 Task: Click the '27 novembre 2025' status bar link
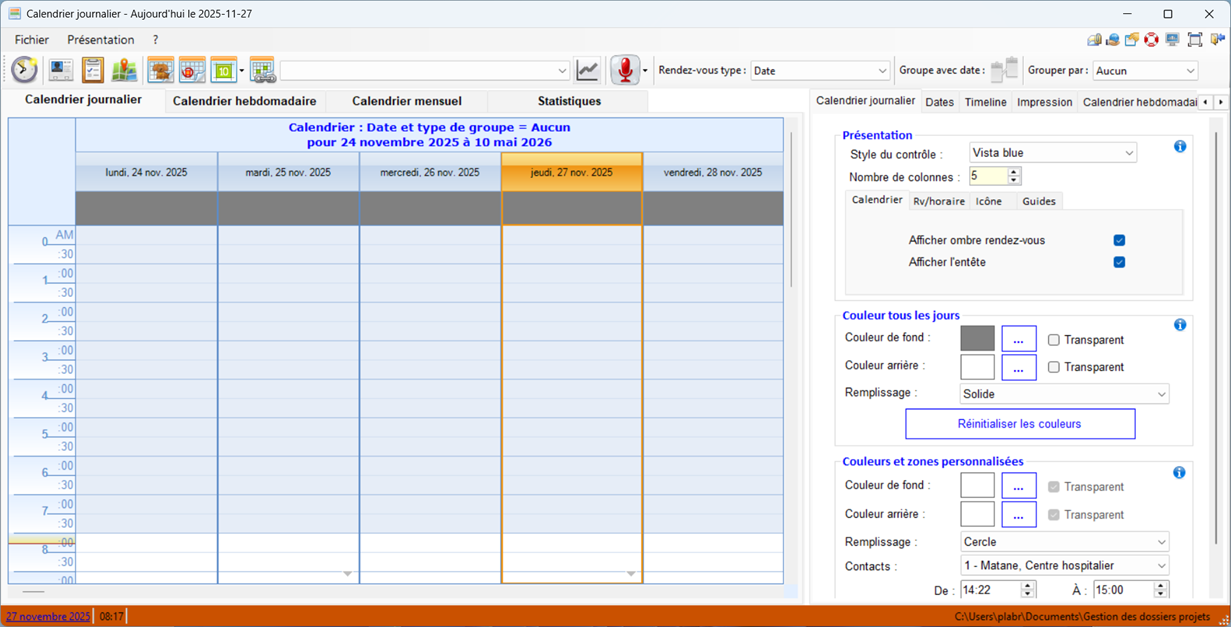[48, 617]
